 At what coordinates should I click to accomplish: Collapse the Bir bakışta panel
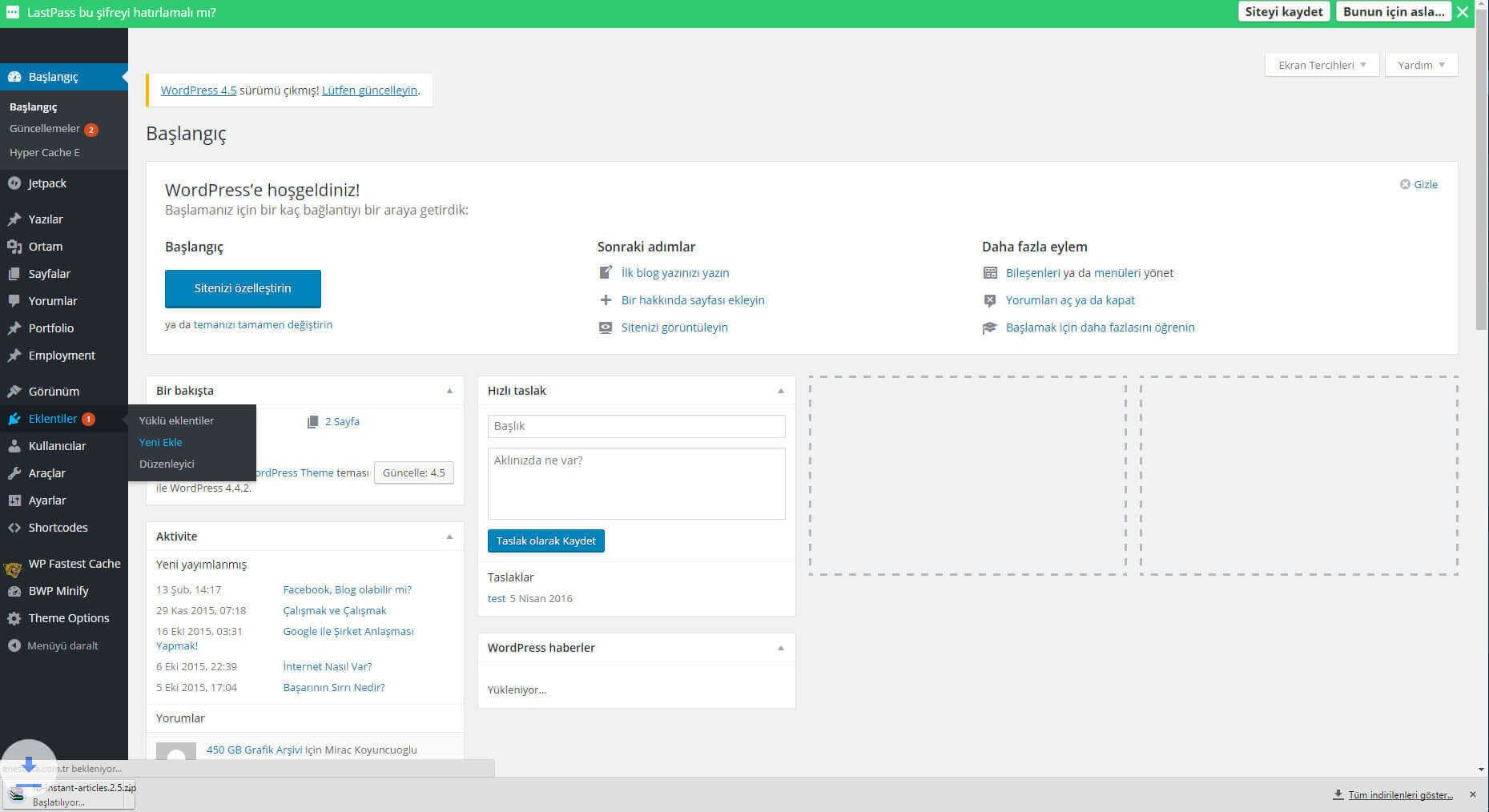(x=449, y=391)
